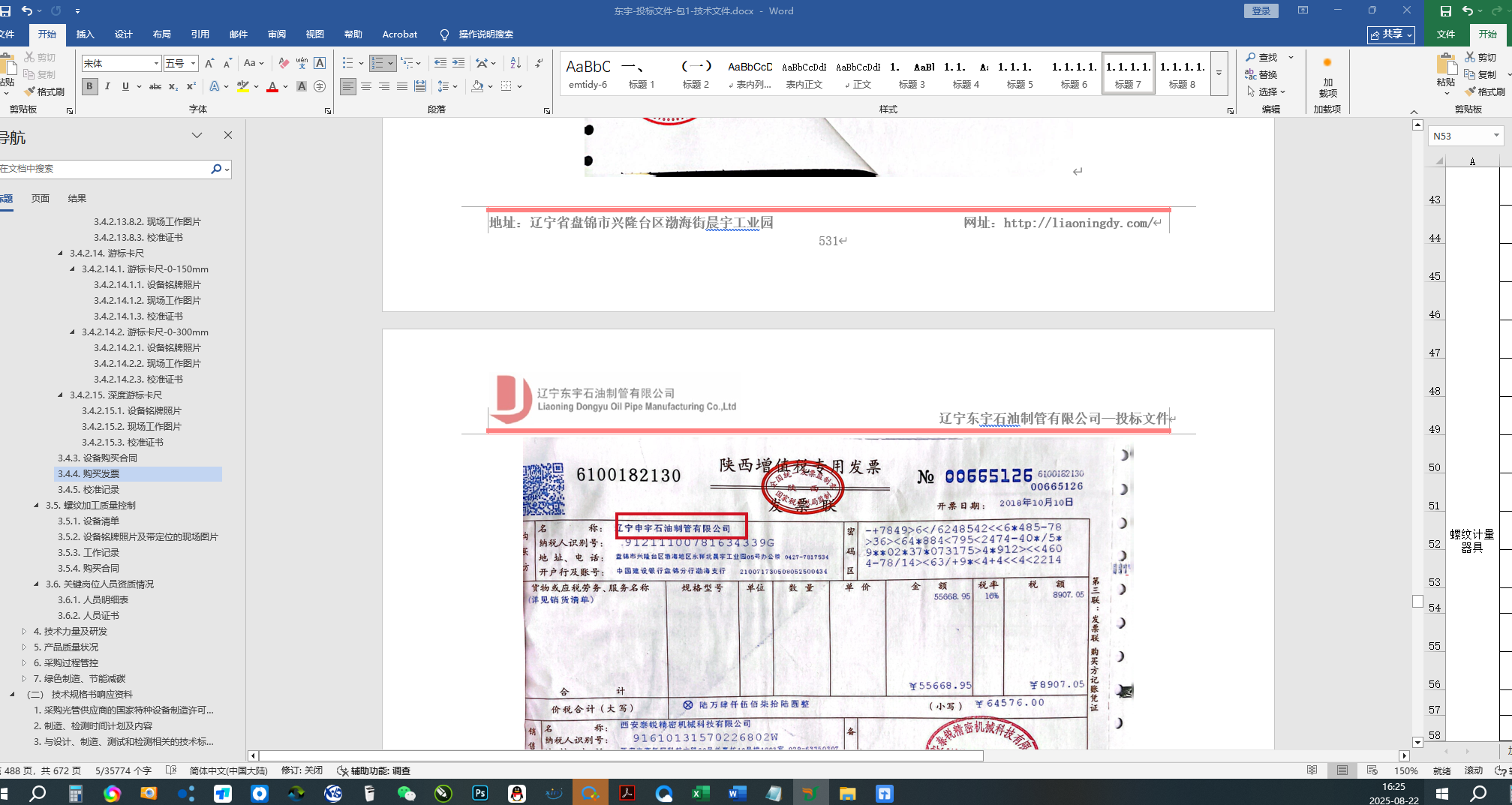
Task: Select 3.4.5. 校准记录 in navigation
Action: (89, 490)
